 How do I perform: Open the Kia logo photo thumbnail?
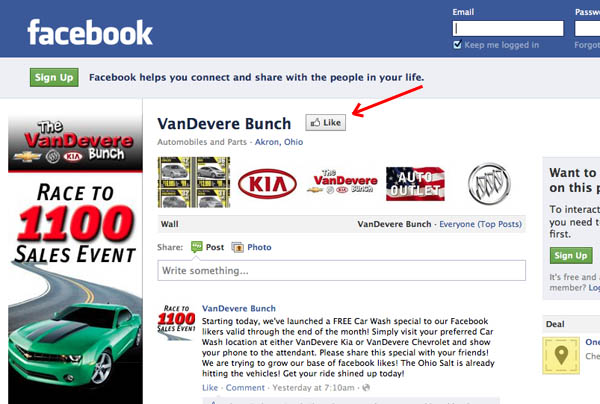point(267,184)
